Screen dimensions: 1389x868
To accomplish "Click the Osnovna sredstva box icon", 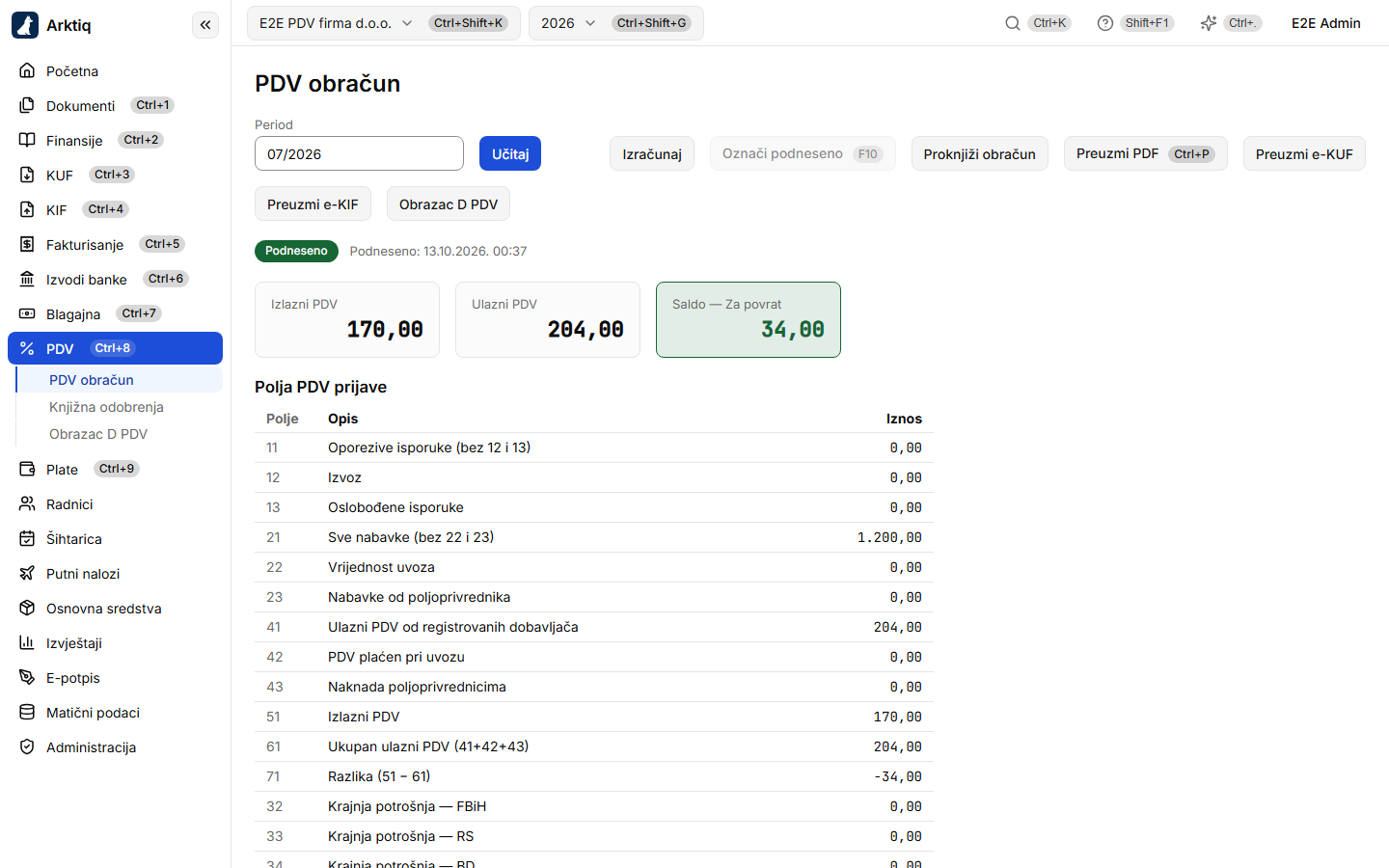I will coord(27,608).
